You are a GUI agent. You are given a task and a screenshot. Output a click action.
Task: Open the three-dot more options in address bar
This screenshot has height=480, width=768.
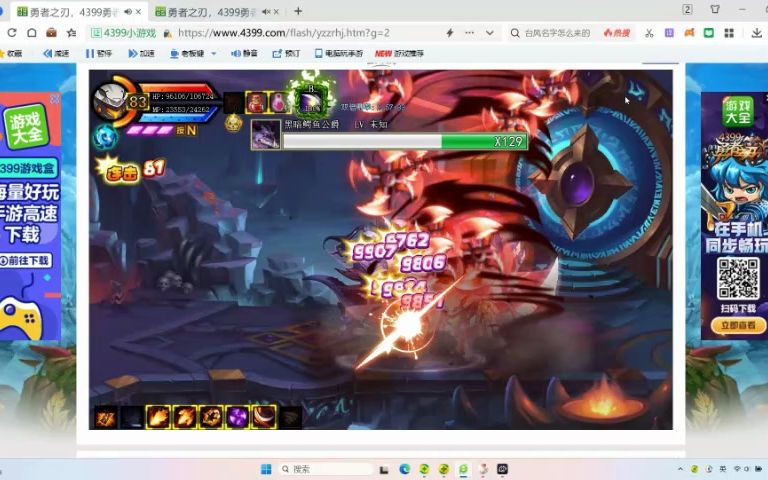[469, 33]
